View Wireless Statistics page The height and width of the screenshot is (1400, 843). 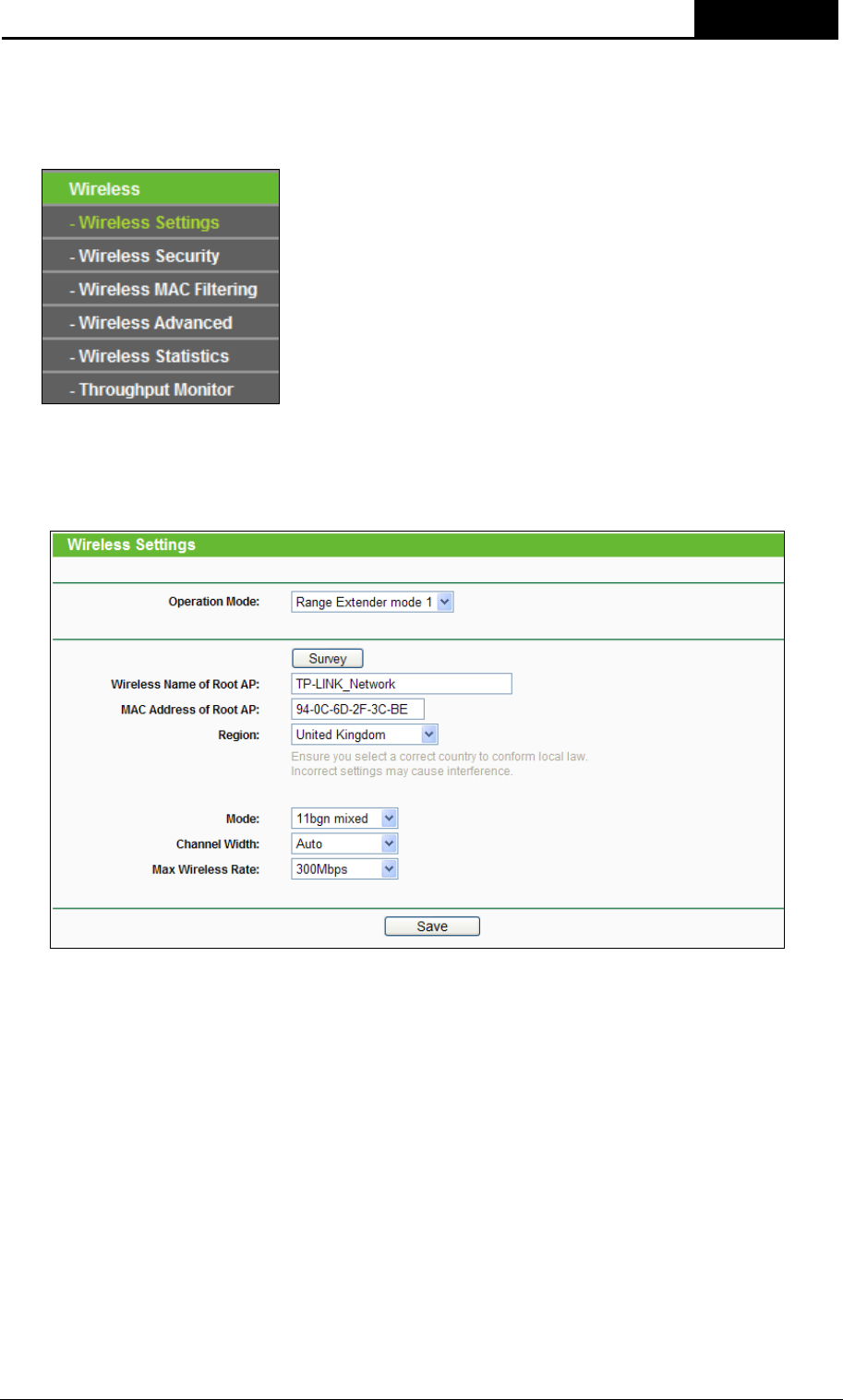pyautogui.click(x=161, y=356)
